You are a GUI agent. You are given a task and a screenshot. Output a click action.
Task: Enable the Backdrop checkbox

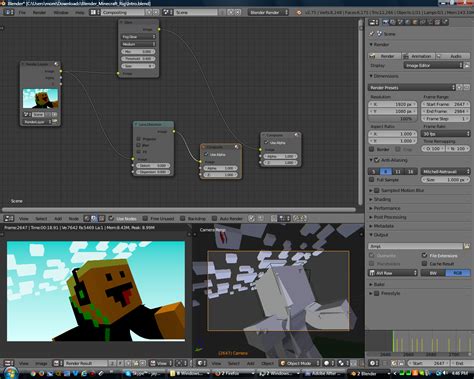tap(182, 218)
